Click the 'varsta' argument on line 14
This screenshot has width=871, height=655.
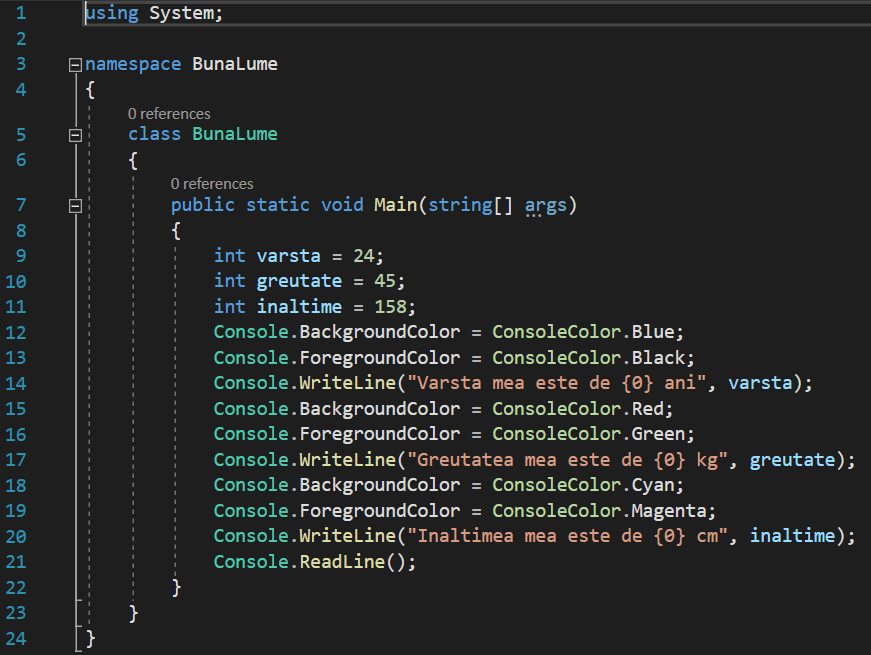pos(760,383)
